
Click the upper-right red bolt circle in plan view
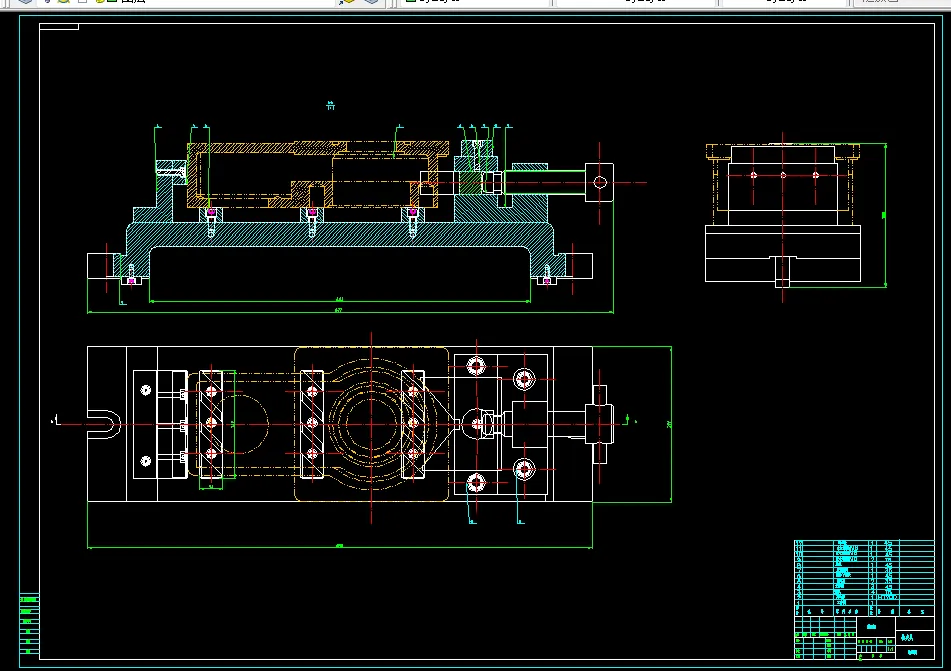(526, 379)
